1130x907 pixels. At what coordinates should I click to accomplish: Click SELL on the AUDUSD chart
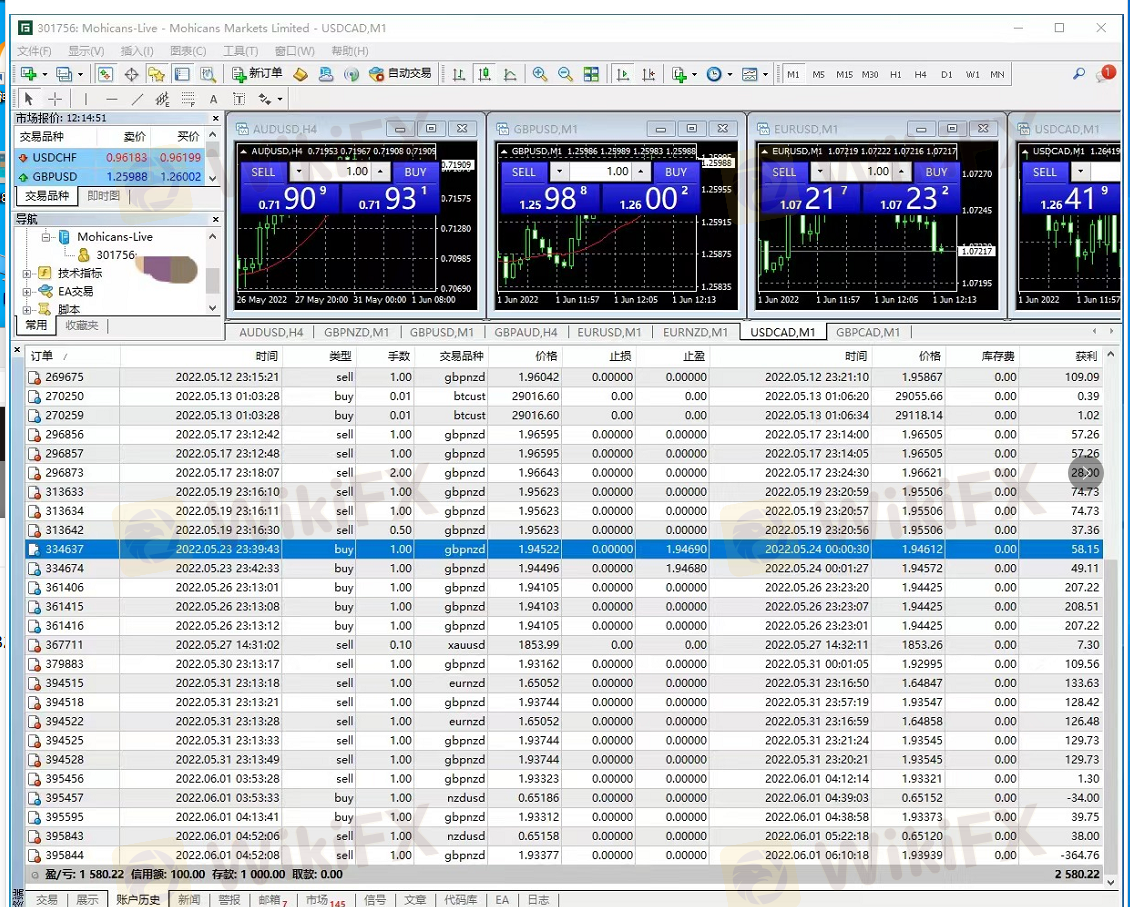pyautogui.click(x=263, y=171)
